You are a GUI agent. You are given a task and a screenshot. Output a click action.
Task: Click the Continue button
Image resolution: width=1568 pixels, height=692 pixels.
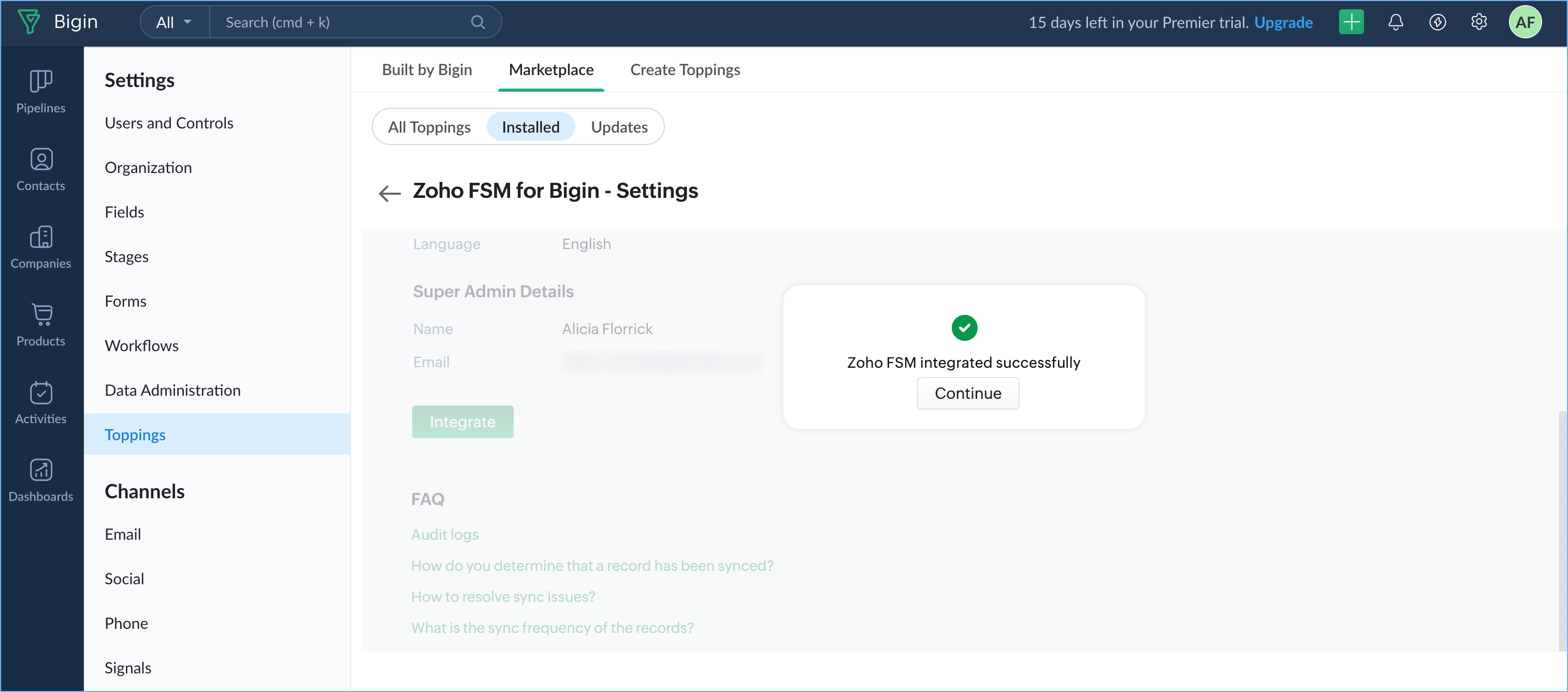point(968,393)
